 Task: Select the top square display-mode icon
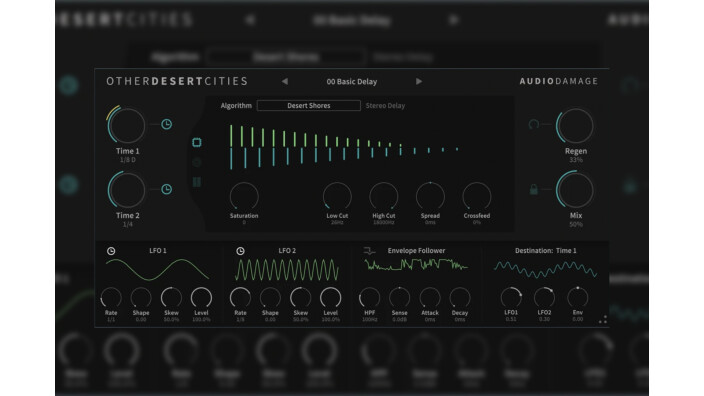pos(197,142)
